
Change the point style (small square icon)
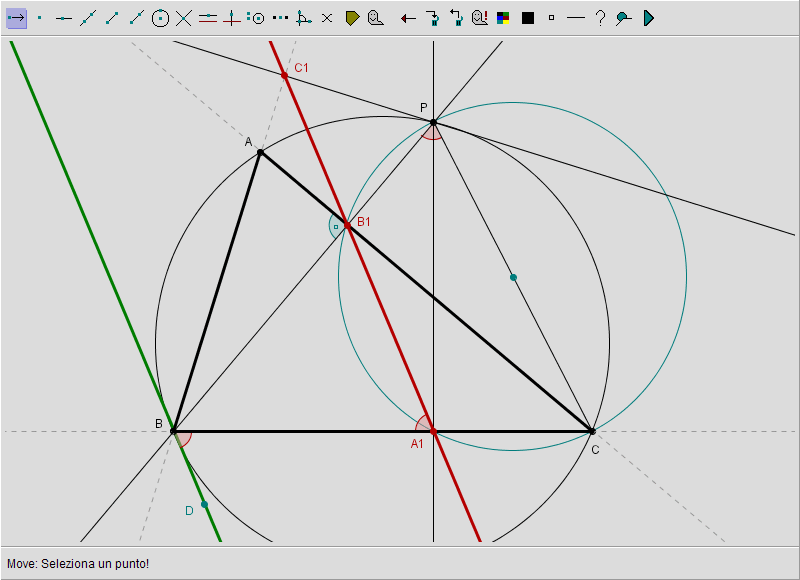552,18
